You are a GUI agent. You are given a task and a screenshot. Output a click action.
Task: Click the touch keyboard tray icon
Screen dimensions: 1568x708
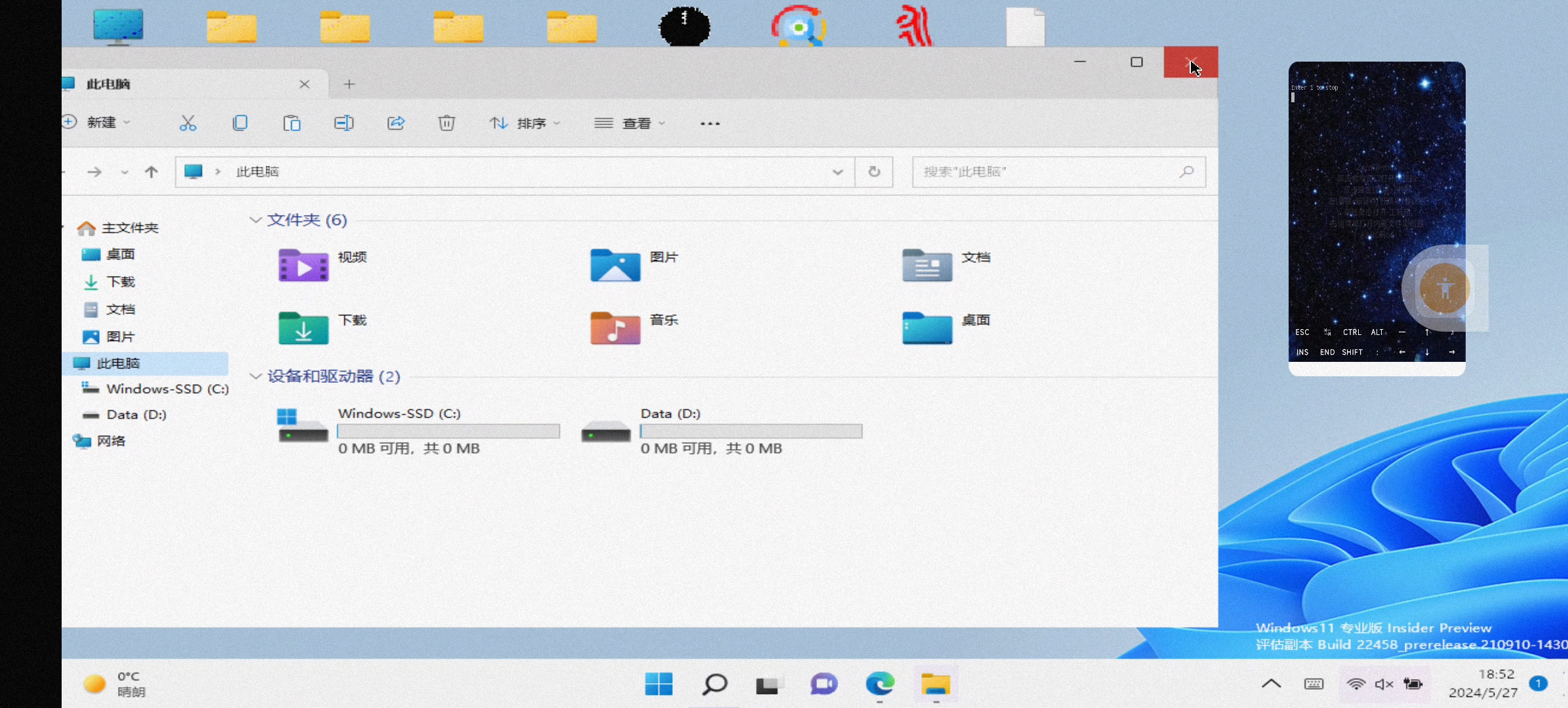click(x=1314, y=684)
